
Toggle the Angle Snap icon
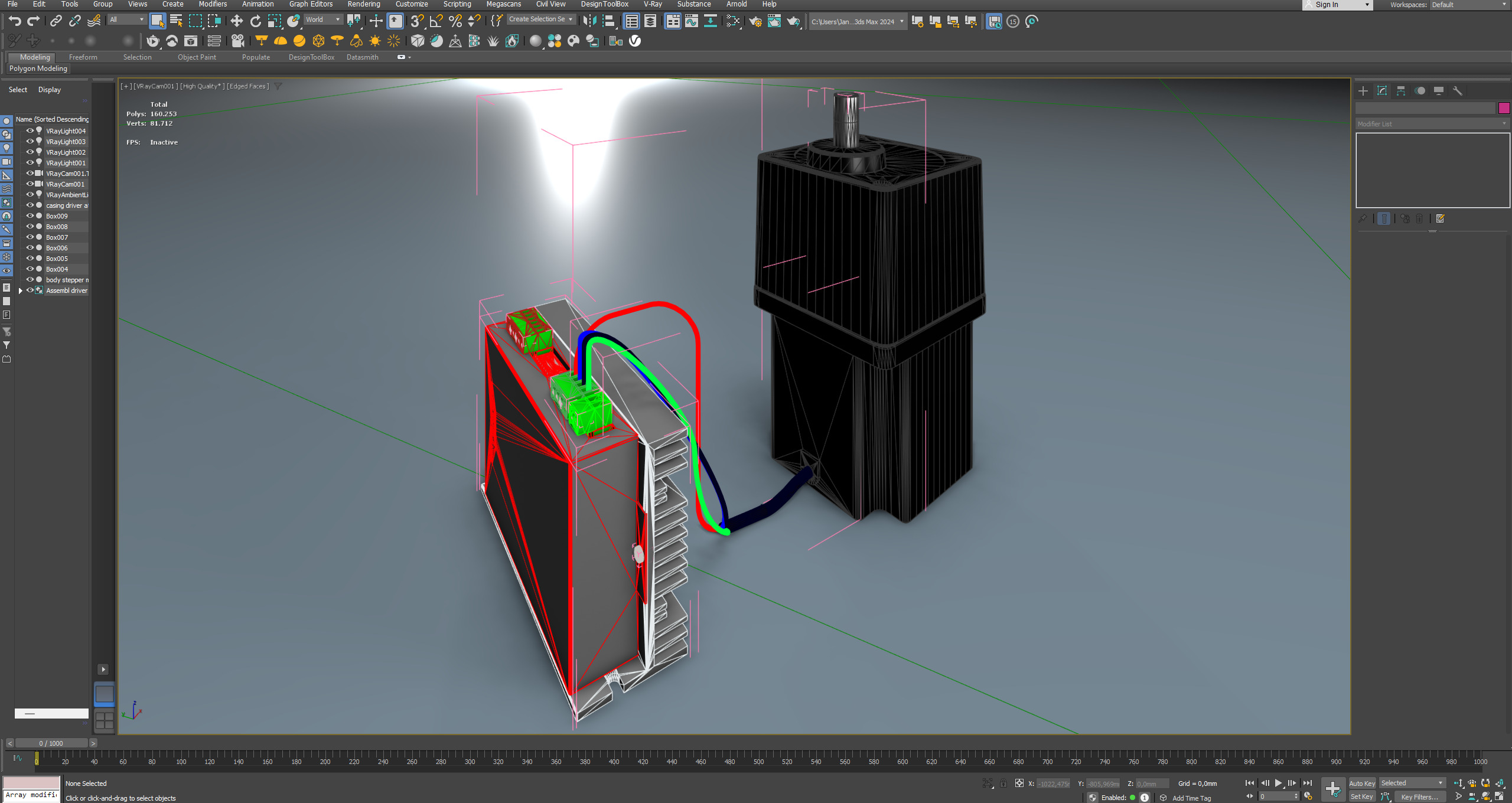click(x=436, y=21)
